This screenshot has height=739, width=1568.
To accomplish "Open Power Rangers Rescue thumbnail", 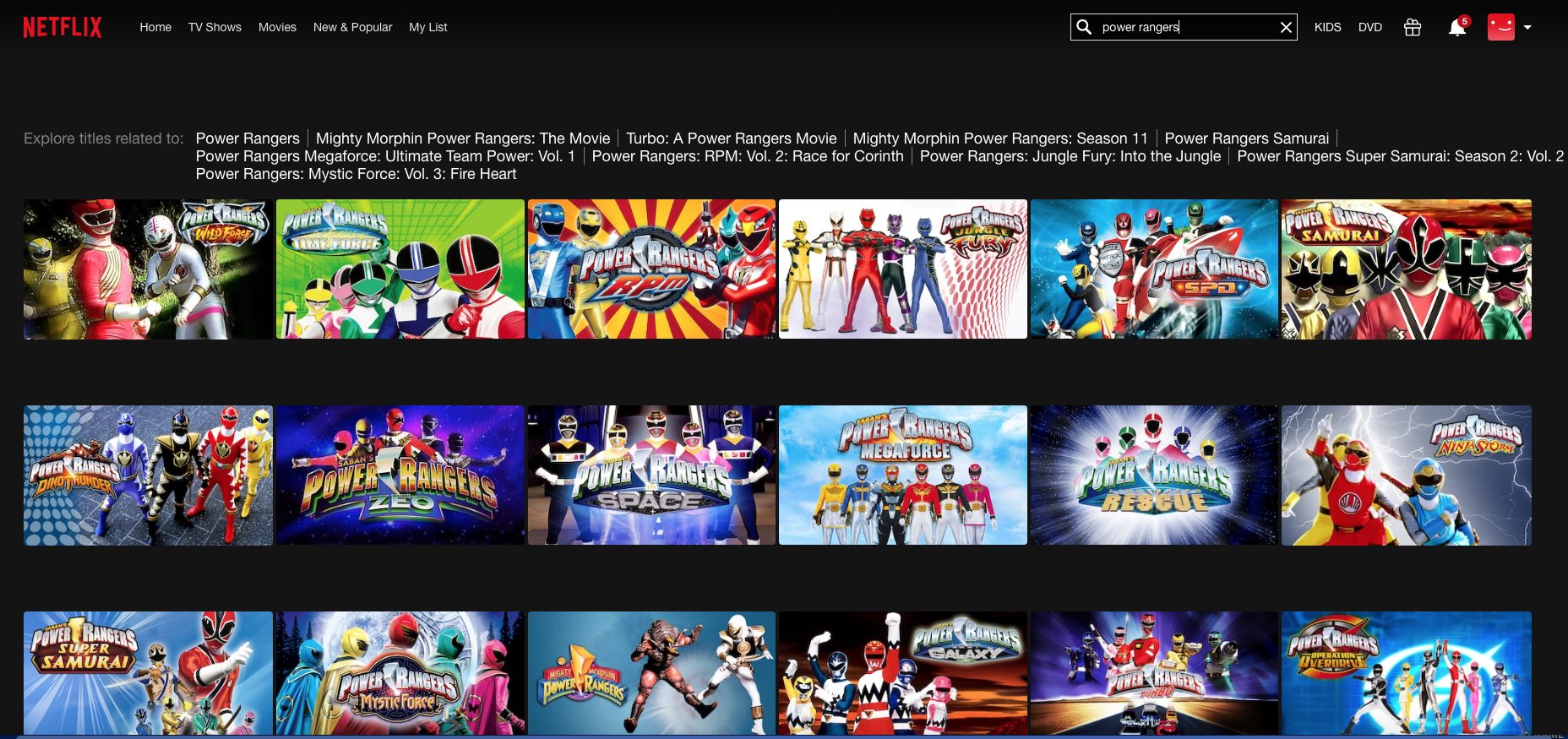I will point(1154,475).
